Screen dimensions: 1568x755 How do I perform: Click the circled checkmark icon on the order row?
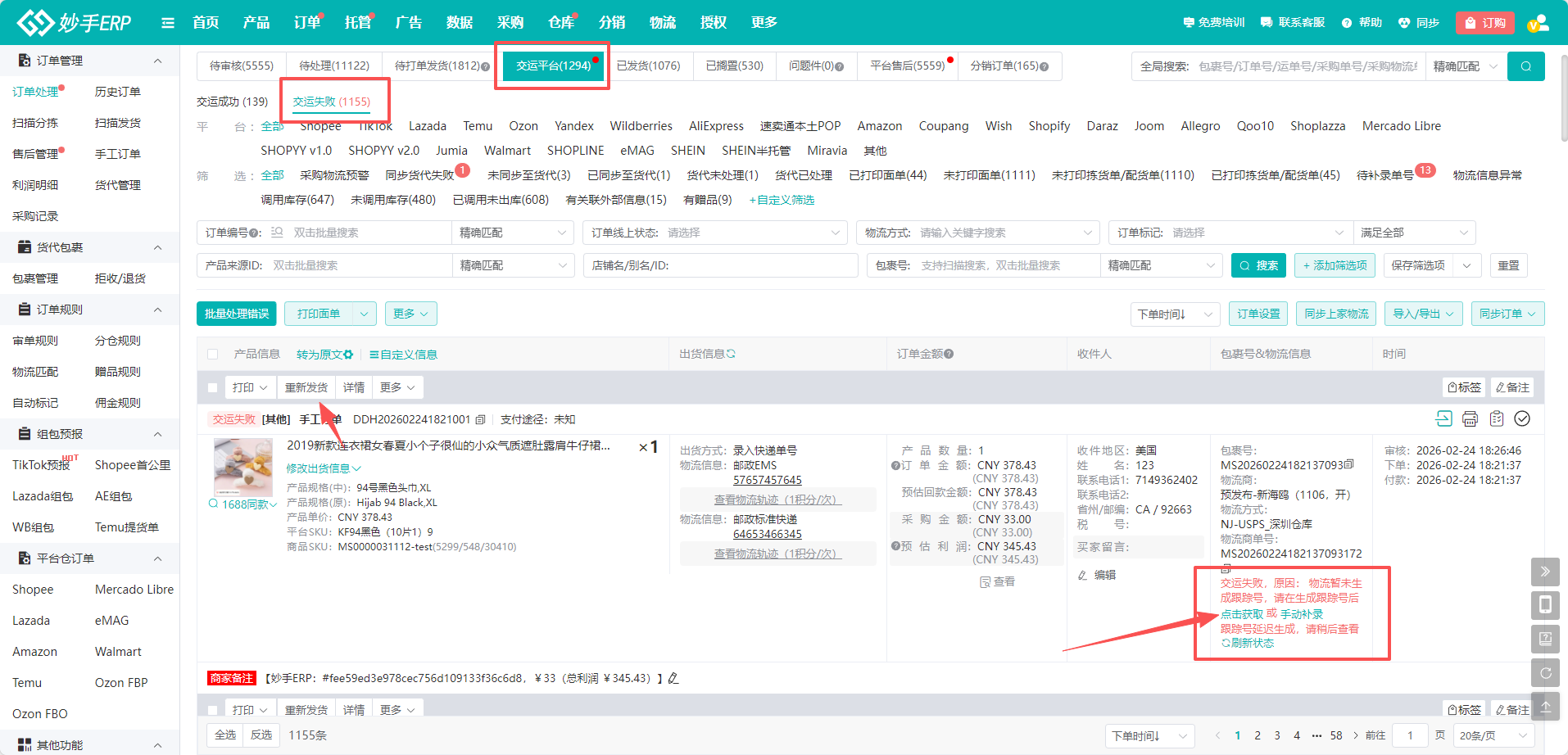coord(1522,419)
